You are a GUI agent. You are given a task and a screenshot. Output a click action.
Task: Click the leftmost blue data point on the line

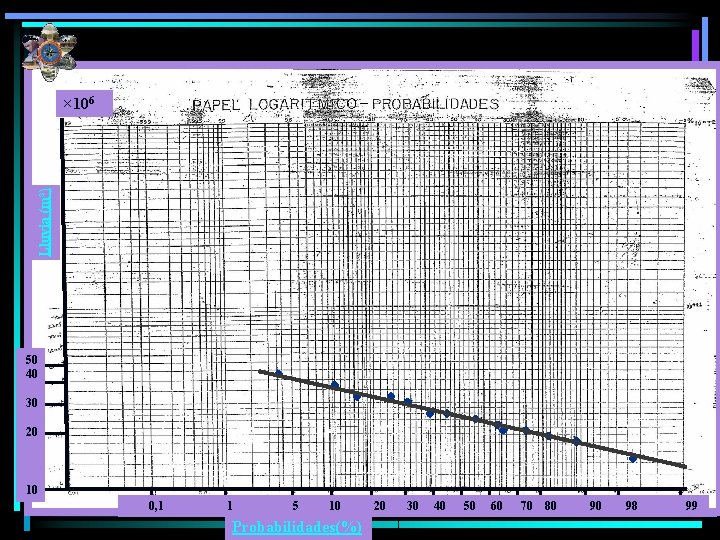(278, 373)
